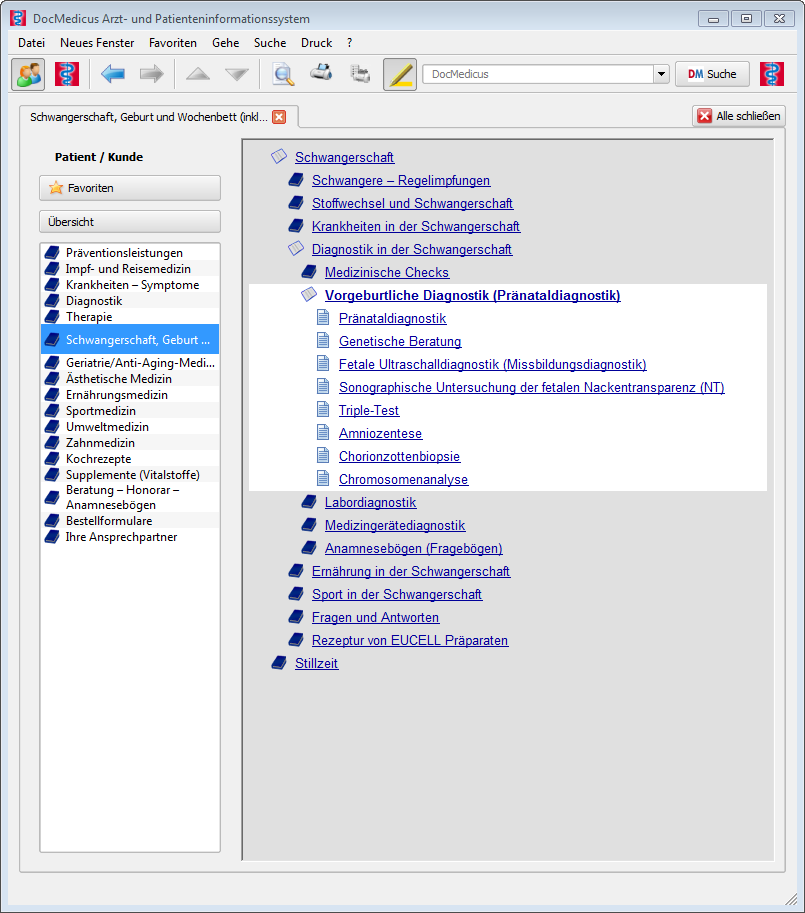Select Präventionsleistungen in sidebar list
Image resolution: width=805 pixels, height=913 pixels.
(x=130, y=253)
